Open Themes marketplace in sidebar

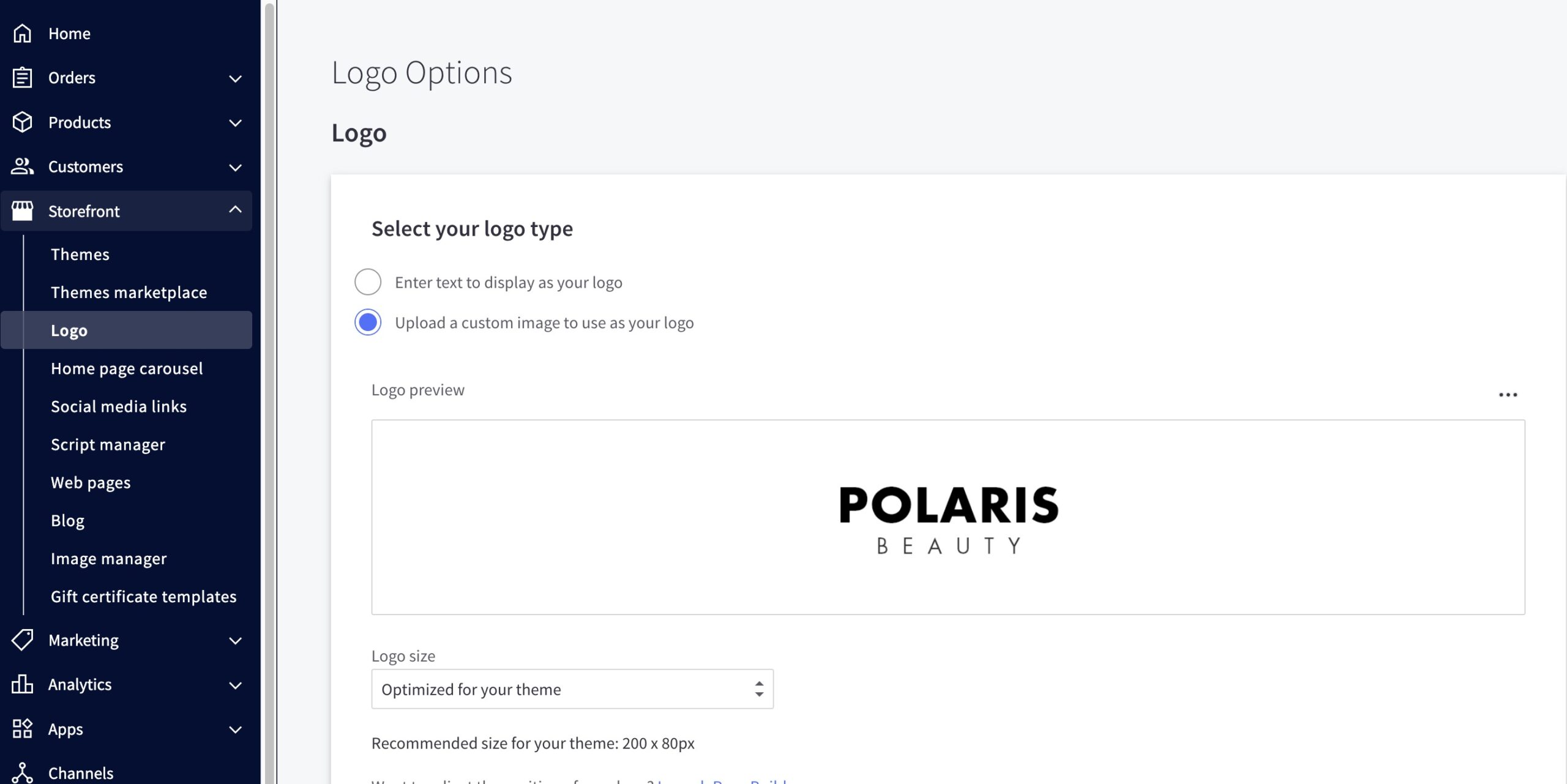click(x=129, y=293)
